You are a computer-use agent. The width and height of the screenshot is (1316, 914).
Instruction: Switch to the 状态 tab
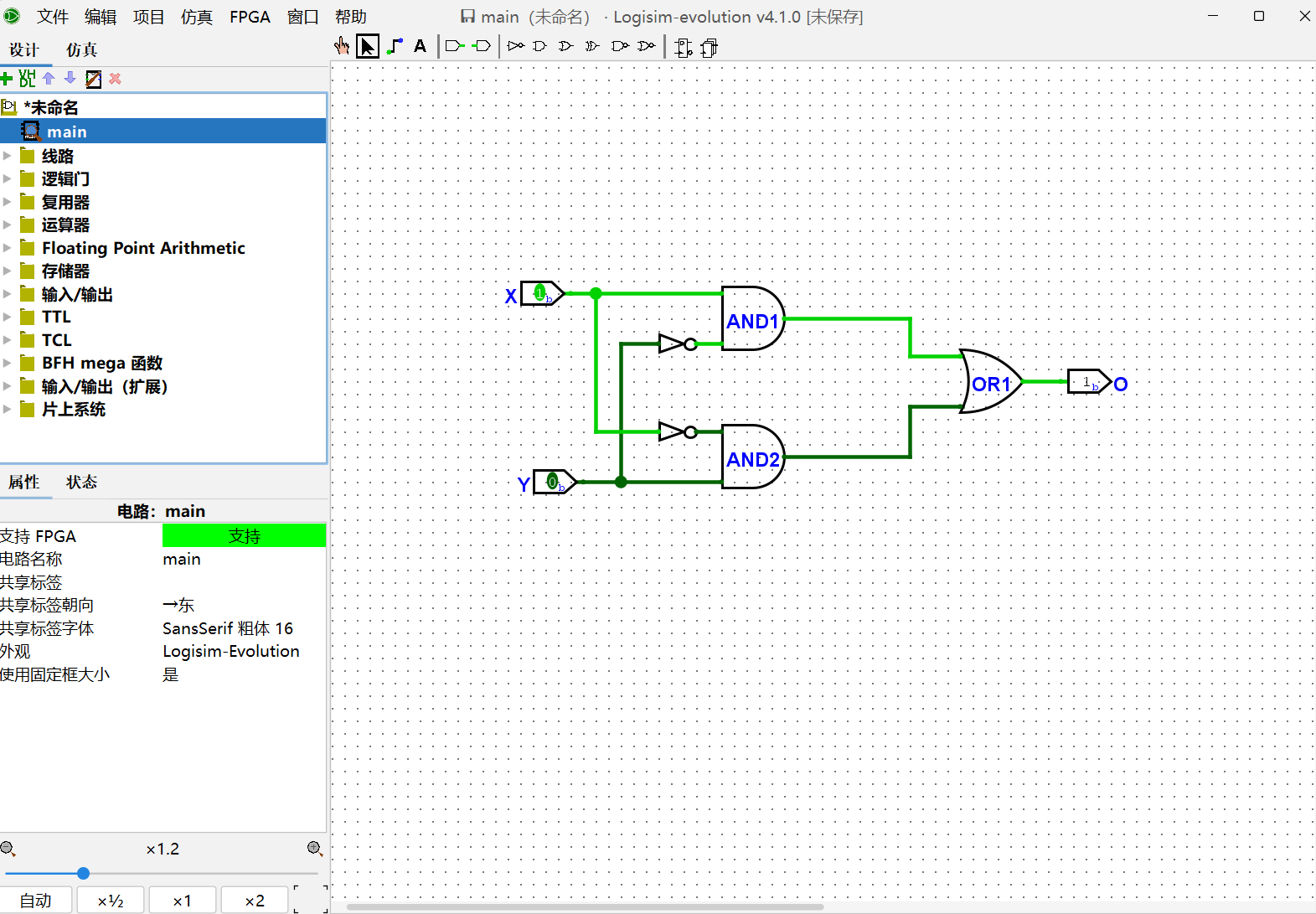82,483
